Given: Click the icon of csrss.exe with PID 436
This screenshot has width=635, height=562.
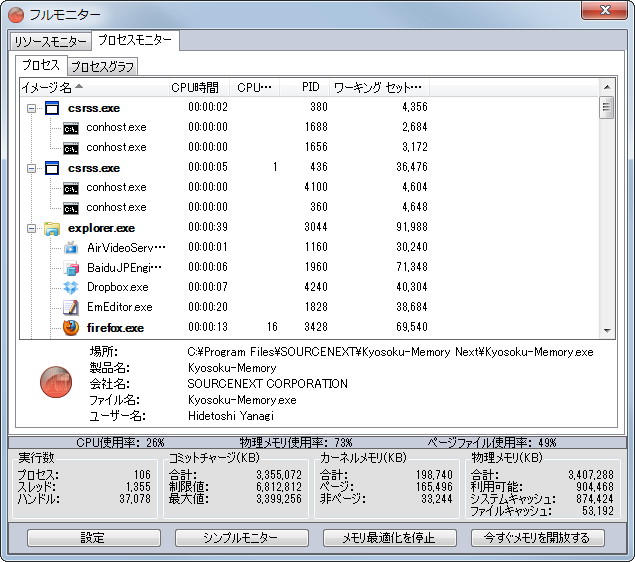Looking at the screenshot, I should click(x=52, y=168).
